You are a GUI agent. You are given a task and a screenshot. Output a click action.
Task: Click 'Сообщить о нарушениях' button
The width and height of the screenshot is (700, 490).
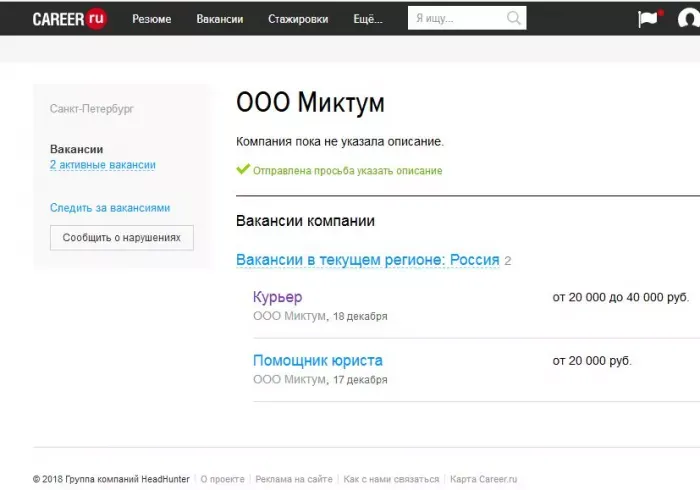121,237
